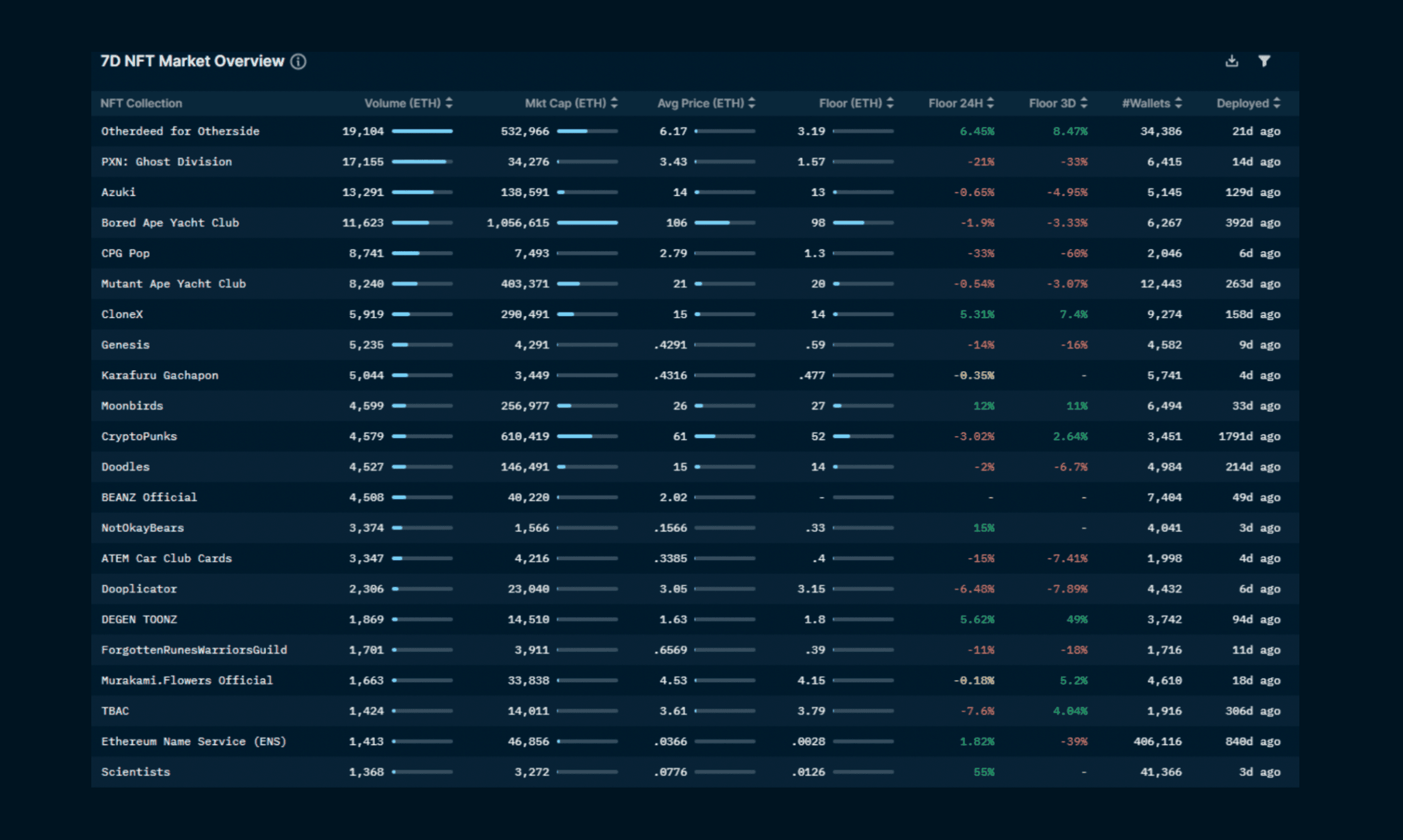Select Murakami.Flowers Official collection name
The image size is (1403, 840).
coord(187,681)
